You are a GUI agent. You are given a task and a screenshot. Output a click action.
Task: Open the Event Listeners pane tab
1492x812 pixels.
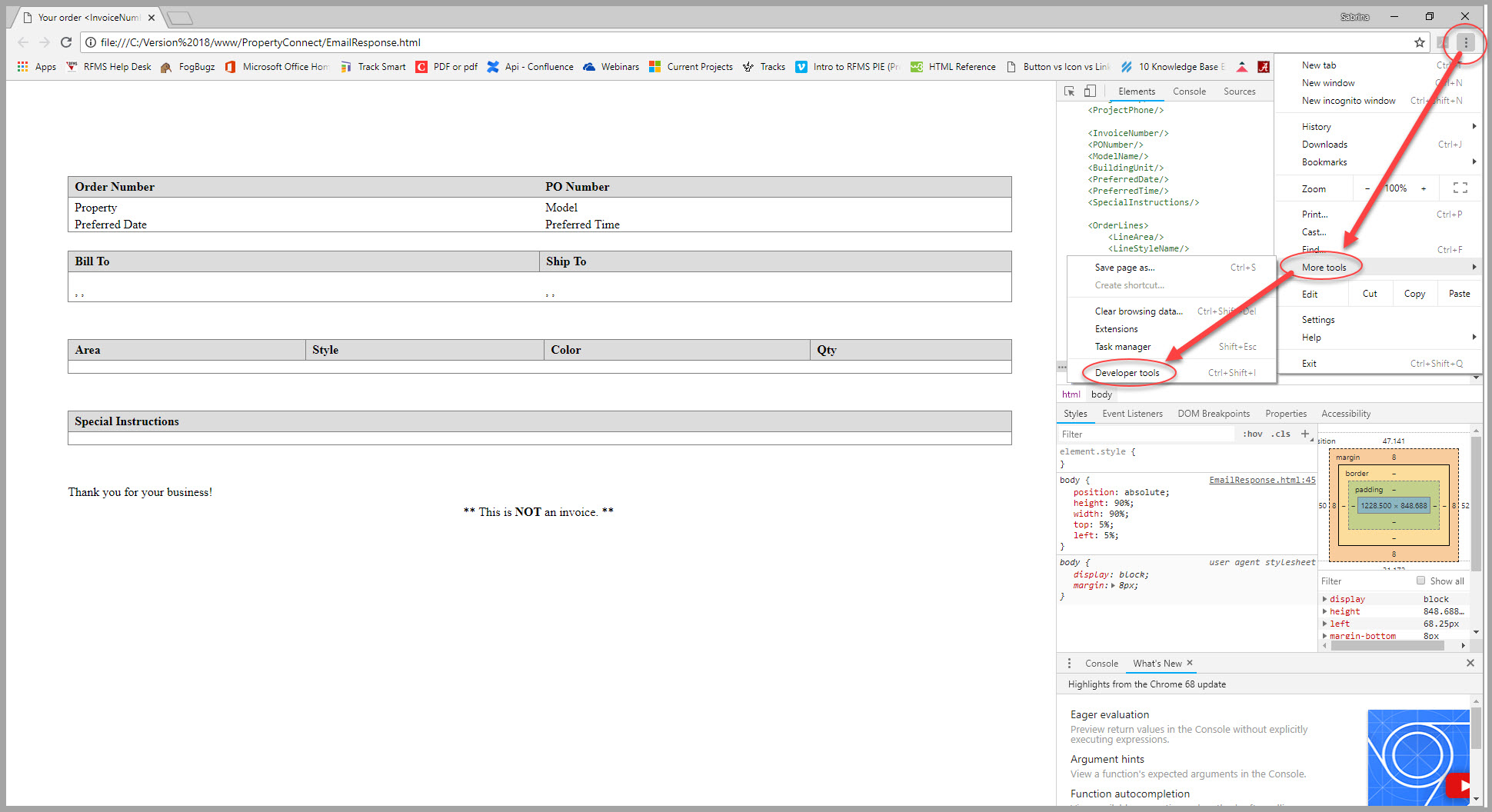tap(1132, 414)
